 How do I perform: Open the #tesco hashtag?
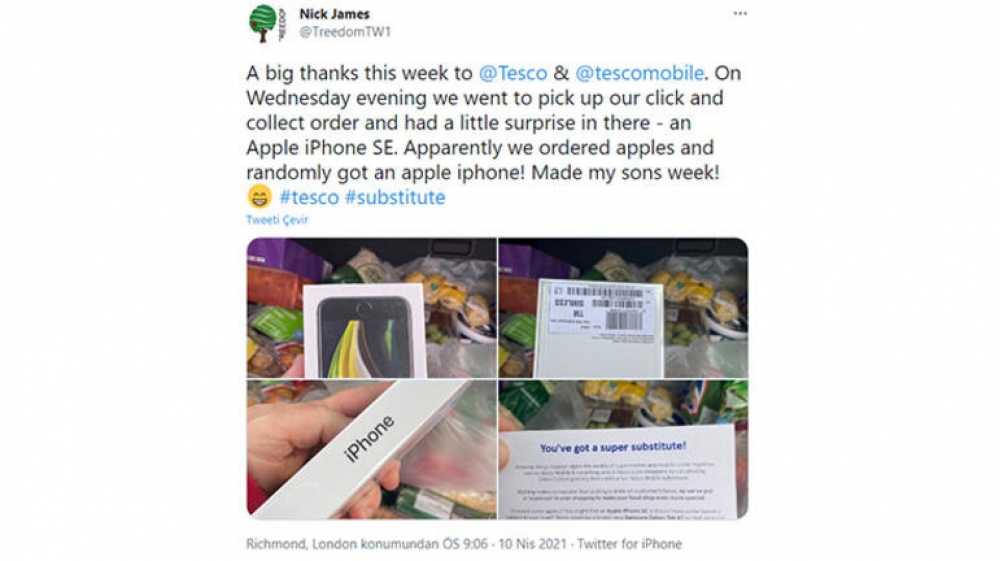[x=309, y=198]
